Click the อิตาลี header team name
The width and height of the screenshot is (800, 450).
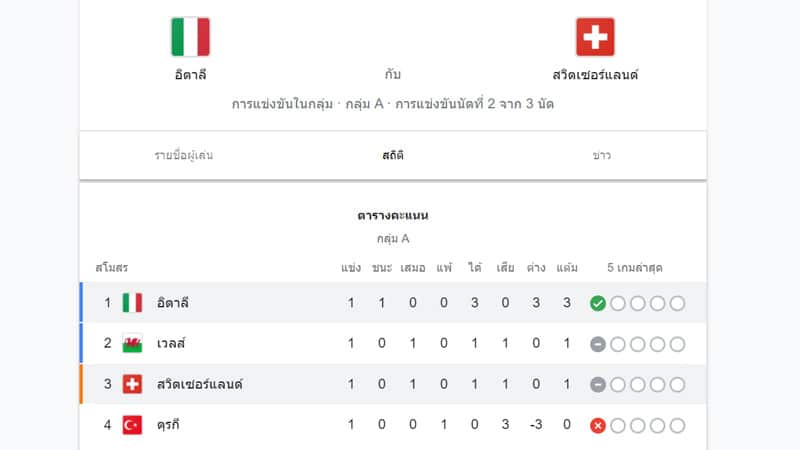[x=190, y=74]
